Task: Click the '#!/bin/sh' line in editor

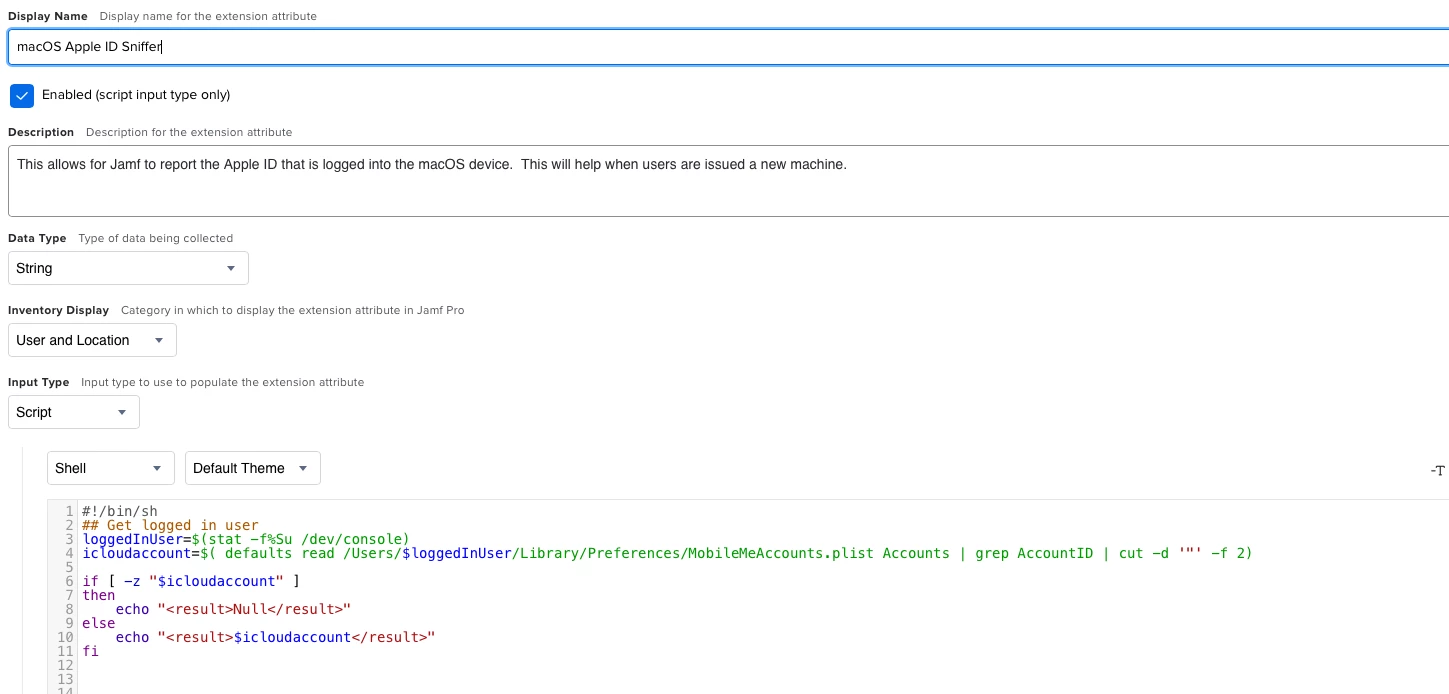Action: tap(120, 511)
